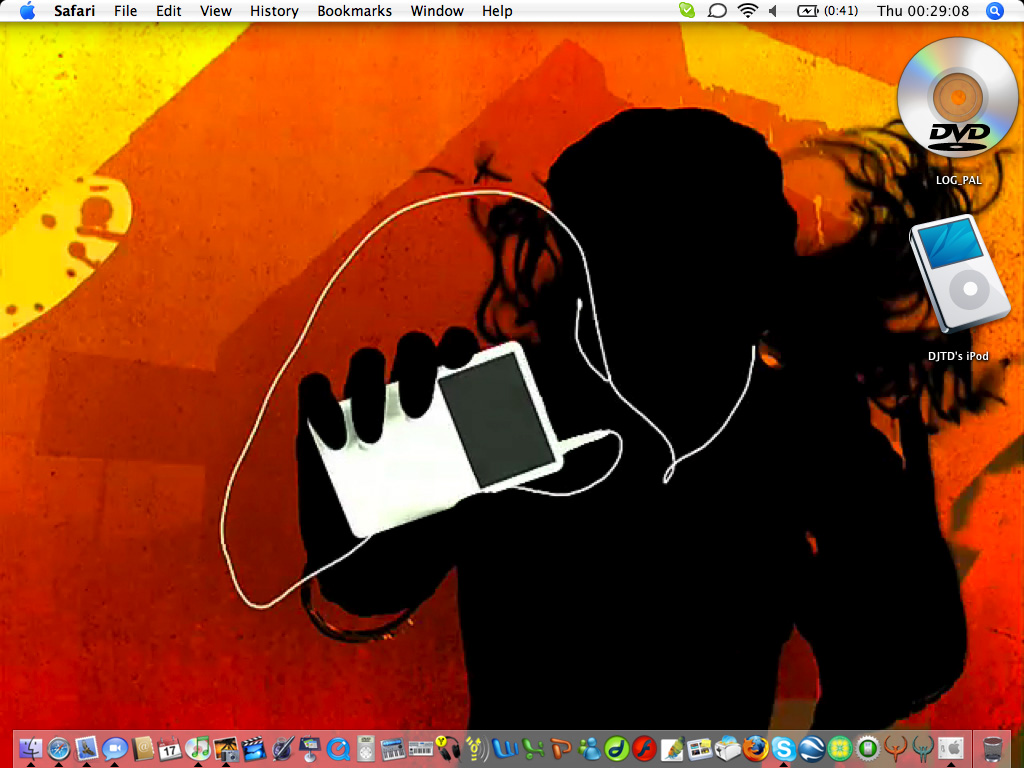Open the Apple menu
The height and width of the screenshot is (768, 1024).
(27, 10)
